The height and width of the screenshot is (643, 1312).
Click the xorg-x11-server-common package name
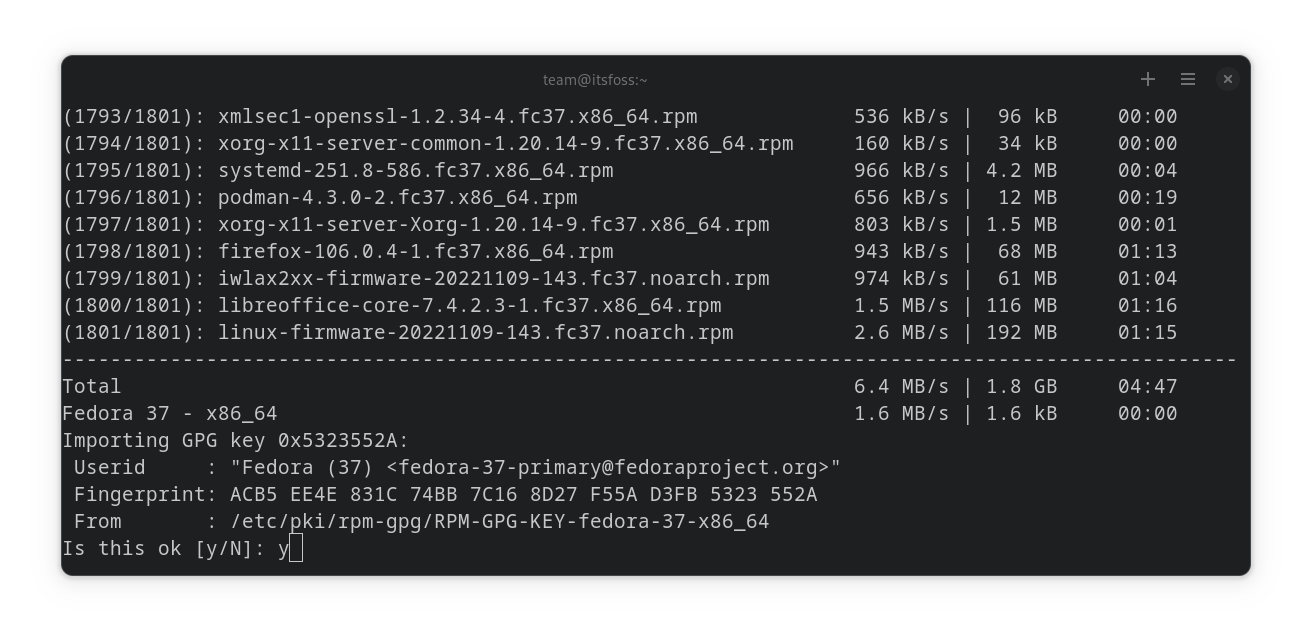(x=505, y=143)
